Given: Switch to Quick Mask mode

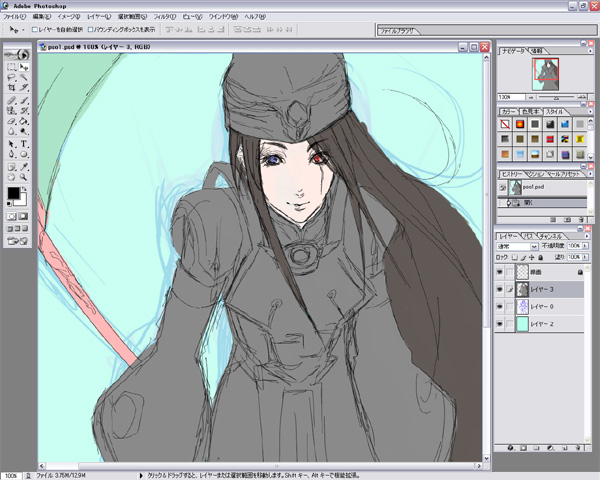Looking at the screenshot, I should pos(24,216).
